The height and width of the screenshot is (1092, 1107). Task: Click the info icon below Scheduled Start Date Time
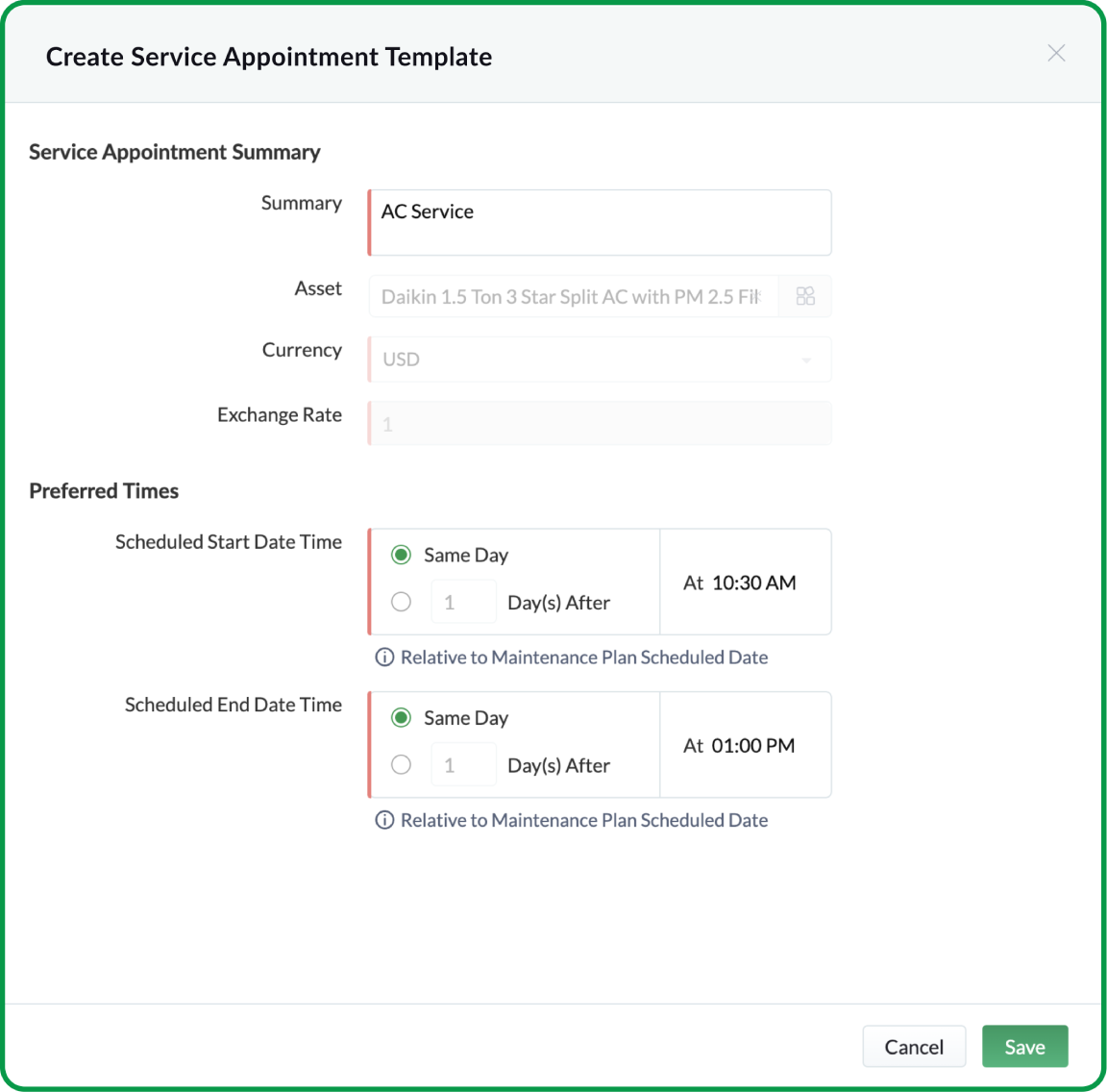[383, 658]
